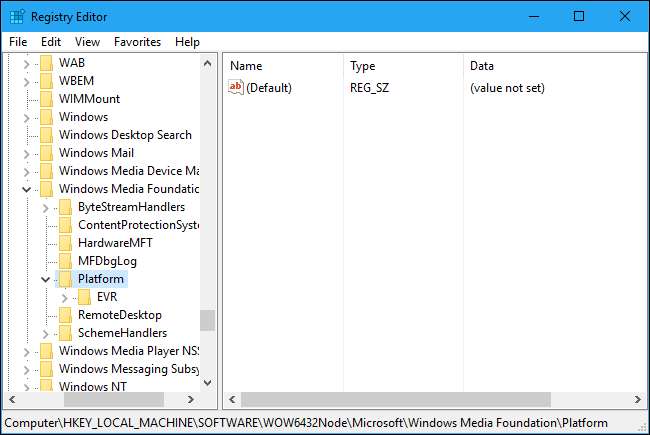Click the tree pane scroll right arrow
This screenshot has width=650, height=435.
pyautogui.click(x=191, y=400)
